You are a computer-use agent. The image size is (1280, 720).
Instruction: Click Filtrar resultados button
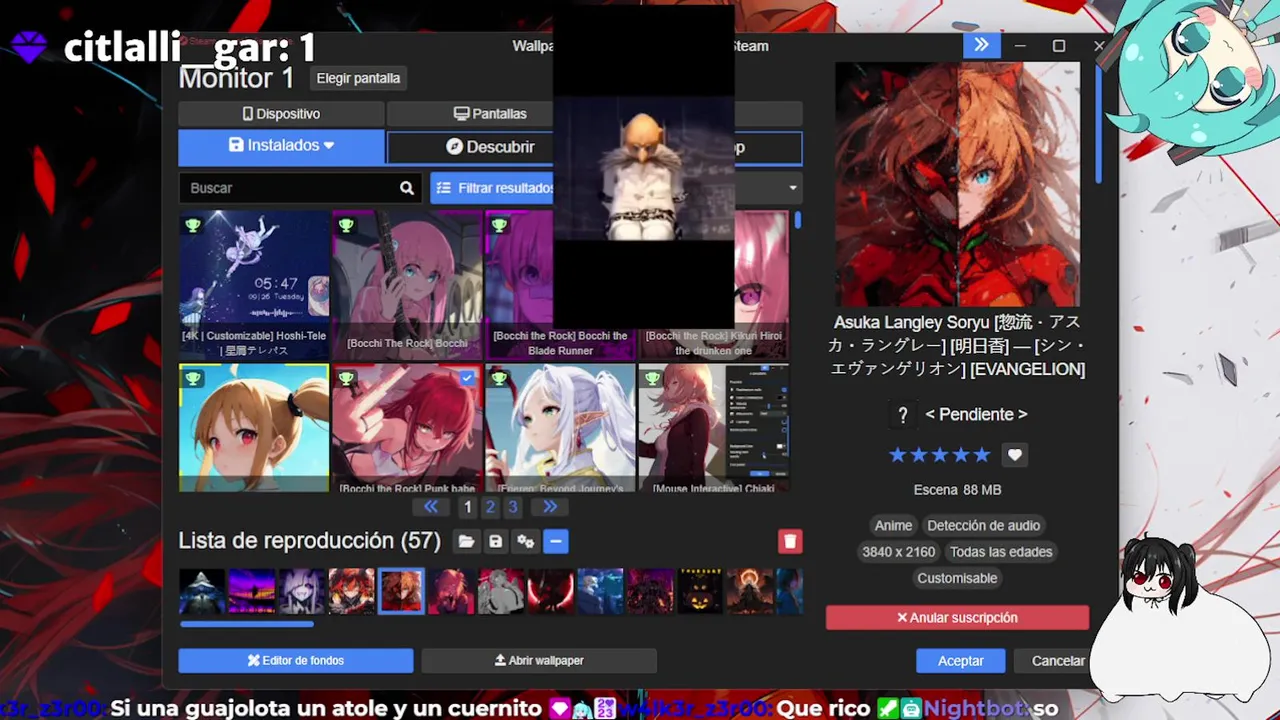click(493, 188)
